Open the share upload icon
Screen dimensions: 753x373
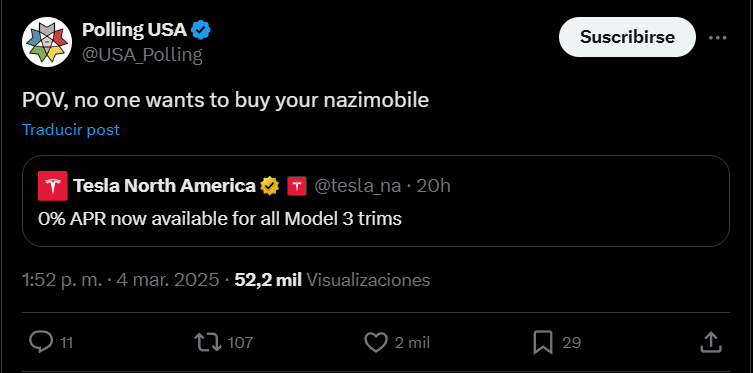click(709, 342)
